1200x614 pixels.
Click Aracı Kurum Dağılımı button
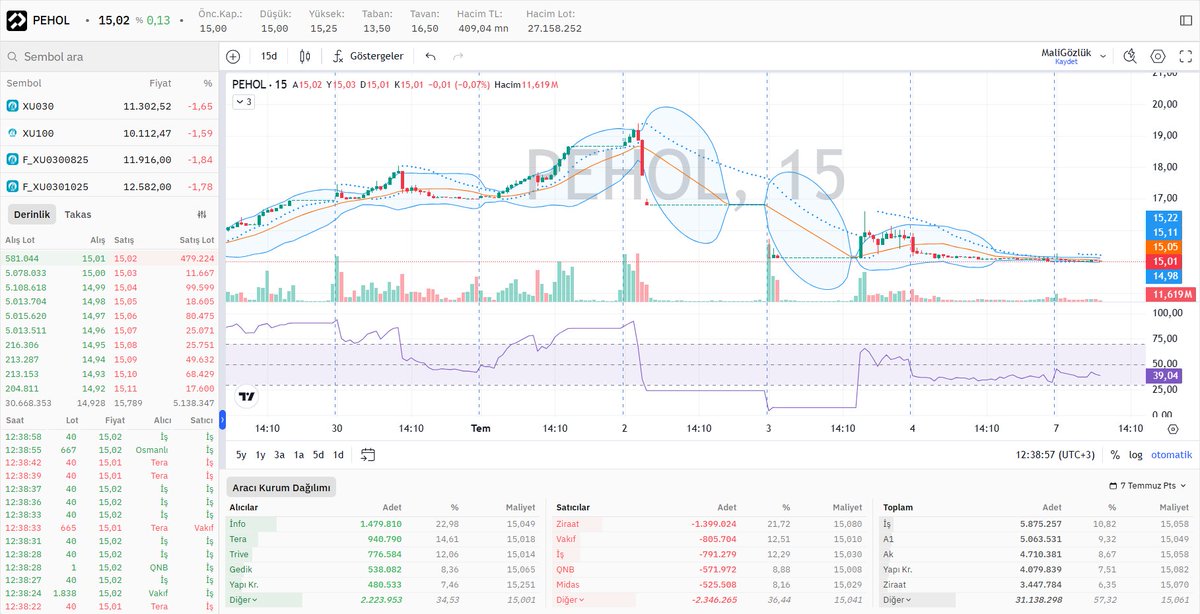tap(281, 487)
